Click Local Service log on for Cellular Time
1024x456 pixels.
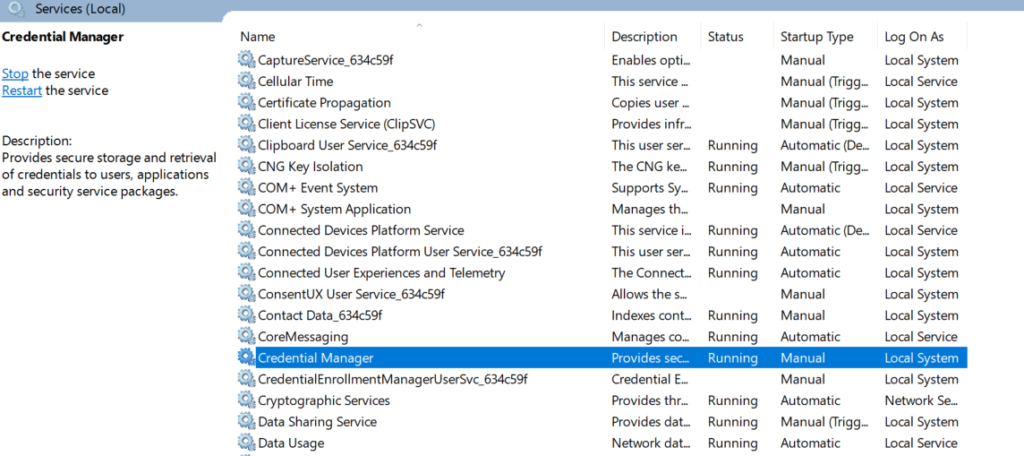pyautogui.click(x=921, y=81)
